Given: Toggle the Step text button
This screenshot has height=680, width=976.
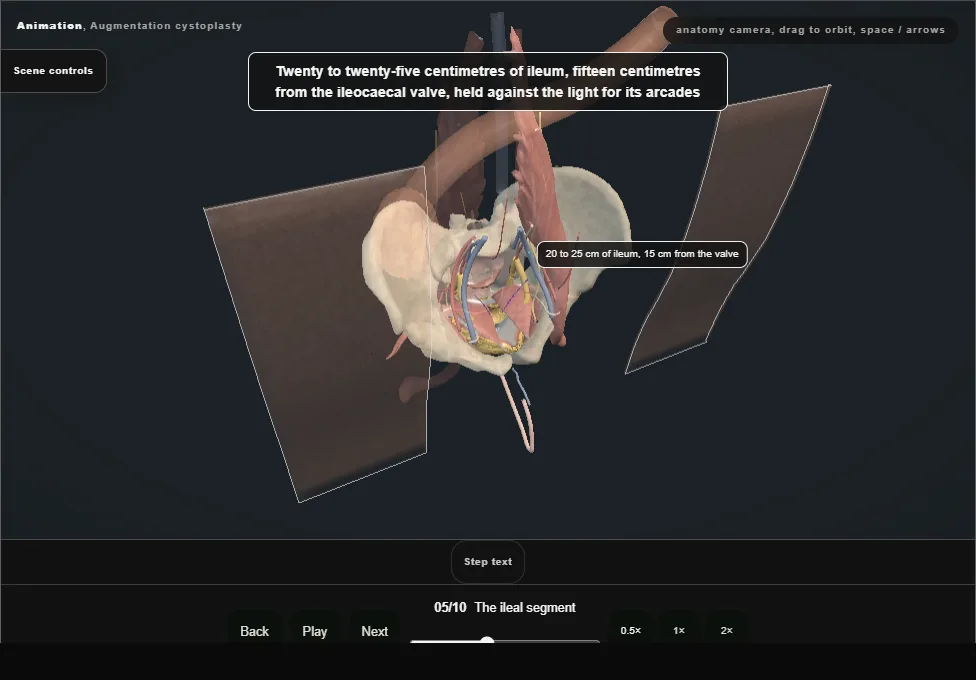Looking at the screenshot, I should click(x=488, y=562).
